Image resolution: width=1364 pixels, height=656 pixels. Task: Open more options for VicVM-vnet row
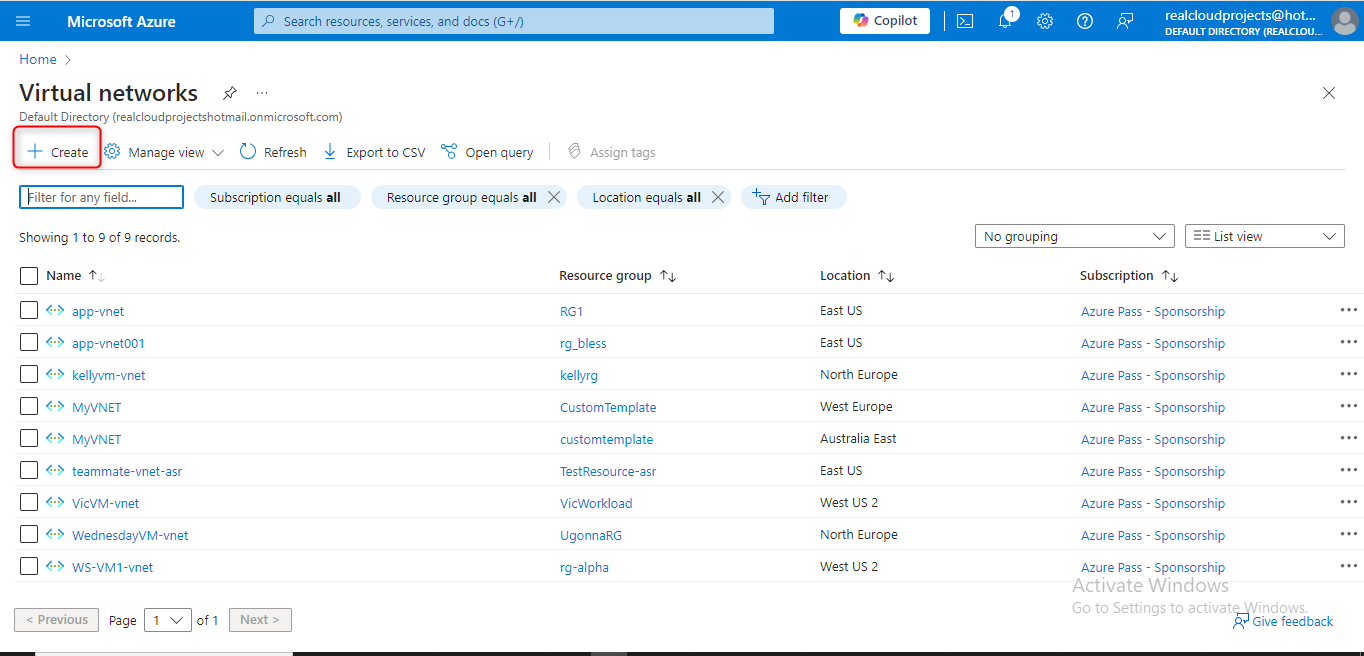(1349, 502)
